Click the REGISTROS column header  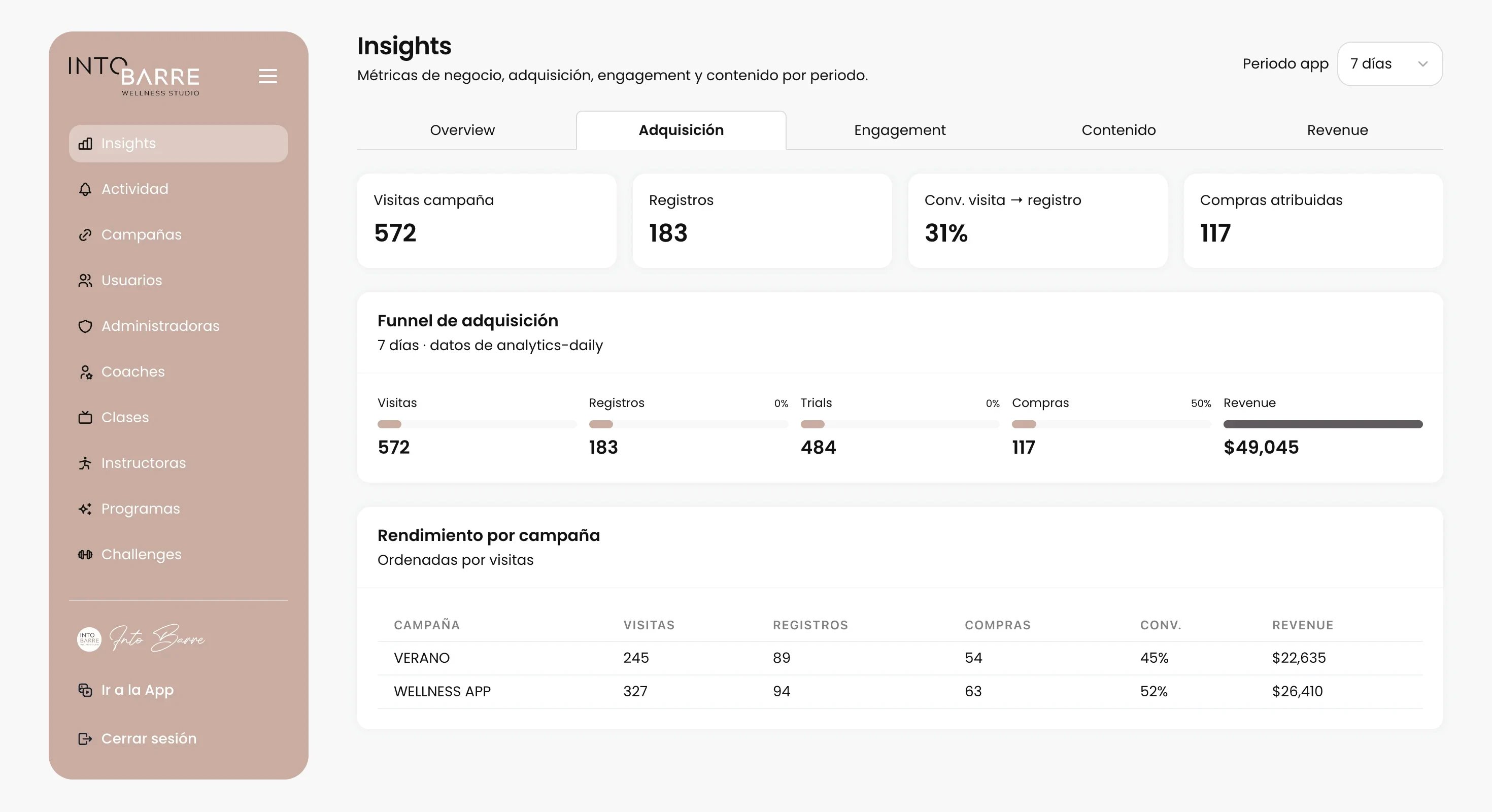pos(810,626)
